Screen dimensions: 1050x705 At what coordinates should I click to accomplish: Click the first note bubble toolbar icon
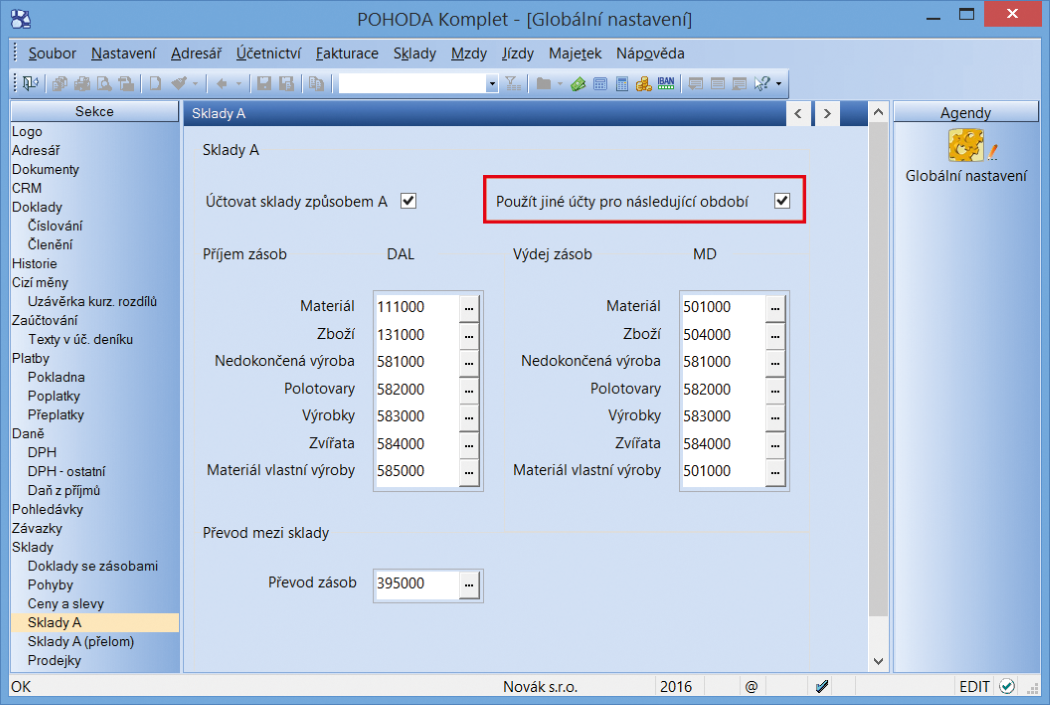pos(696,84)
